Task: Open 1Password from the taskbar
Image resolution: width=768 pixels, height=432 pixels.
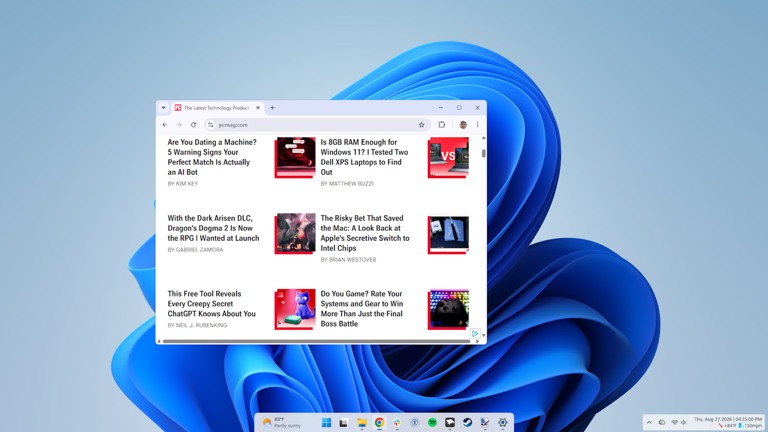Action: (414, 422)
